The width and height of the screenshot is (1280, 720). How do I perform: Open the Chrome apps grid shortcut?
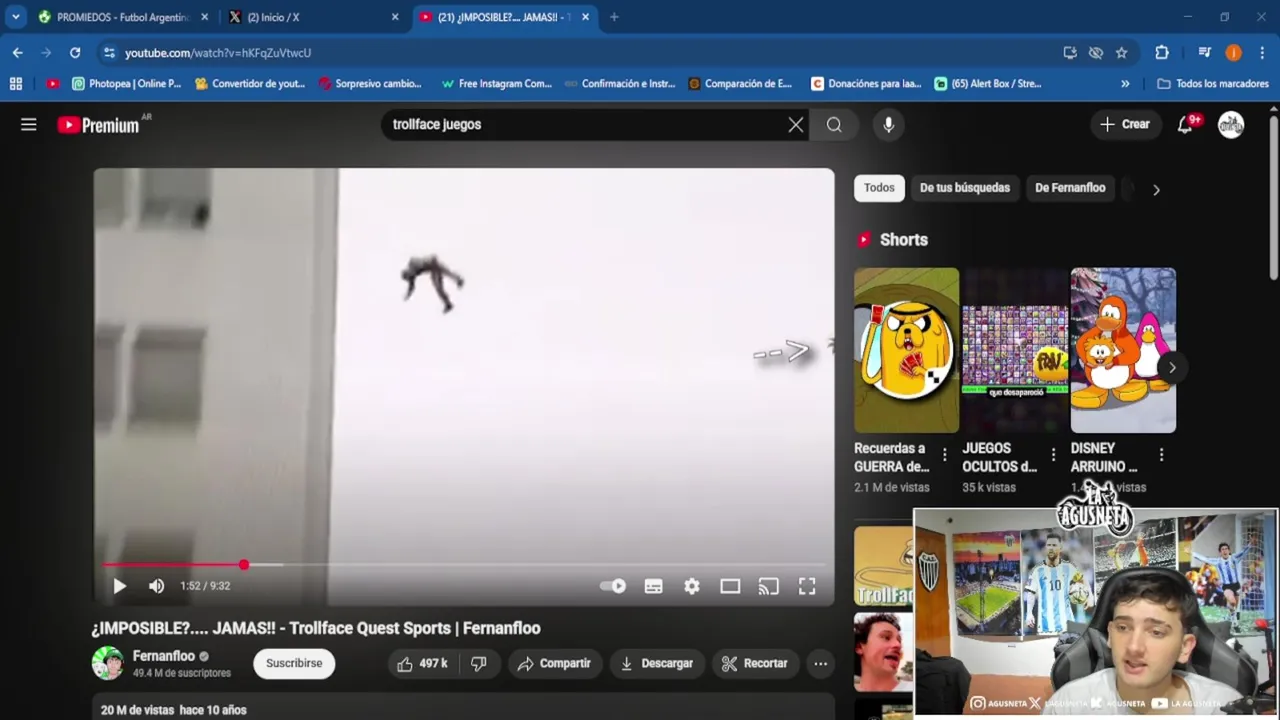(15, 84)
